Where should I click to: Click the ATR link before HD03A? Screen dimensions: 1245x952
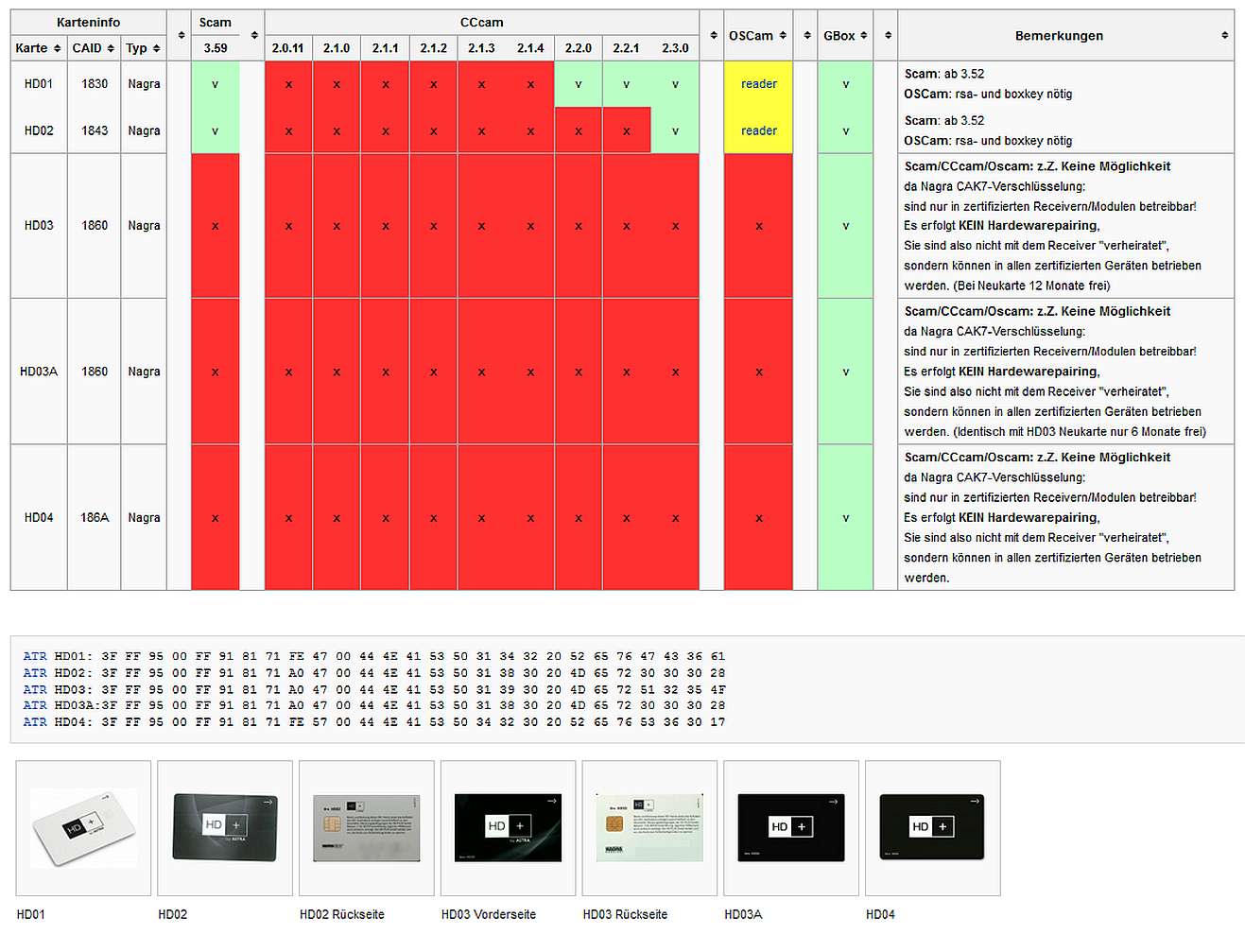pos(35,705)
